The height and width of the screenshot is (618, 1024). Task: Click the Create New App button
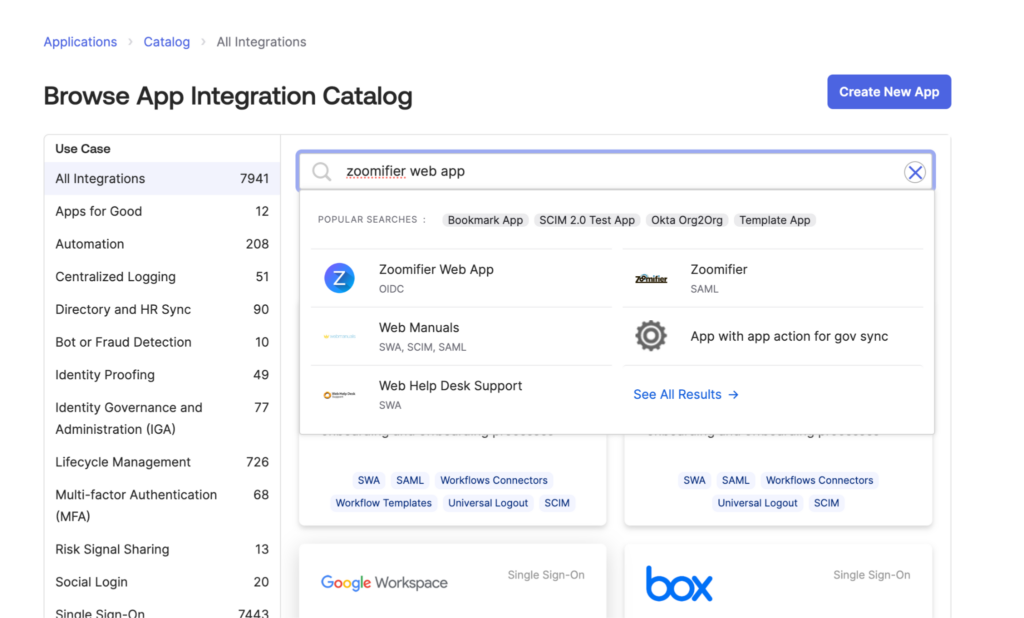[889, 91]
